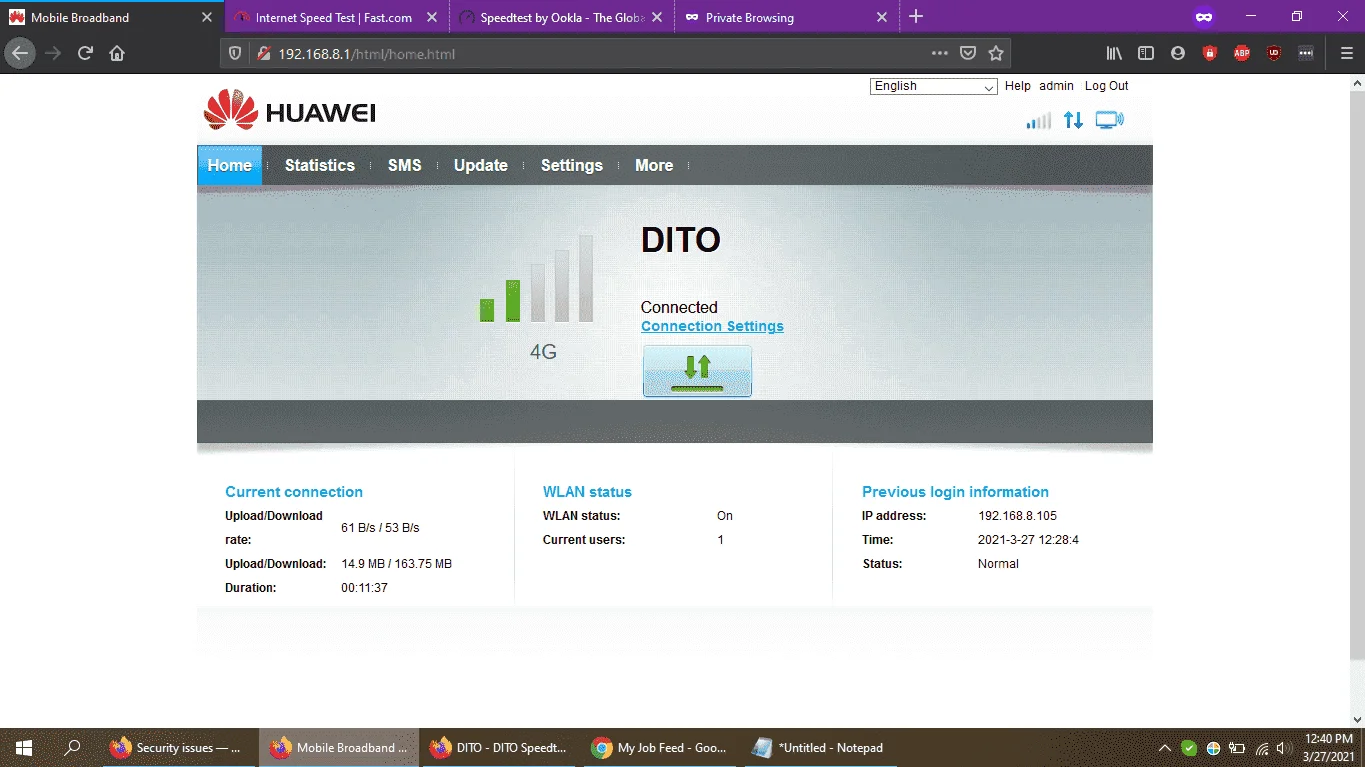This screenshot has height=767, width=1365.
Task: Click the Help link
Action: coord(1018,86)
